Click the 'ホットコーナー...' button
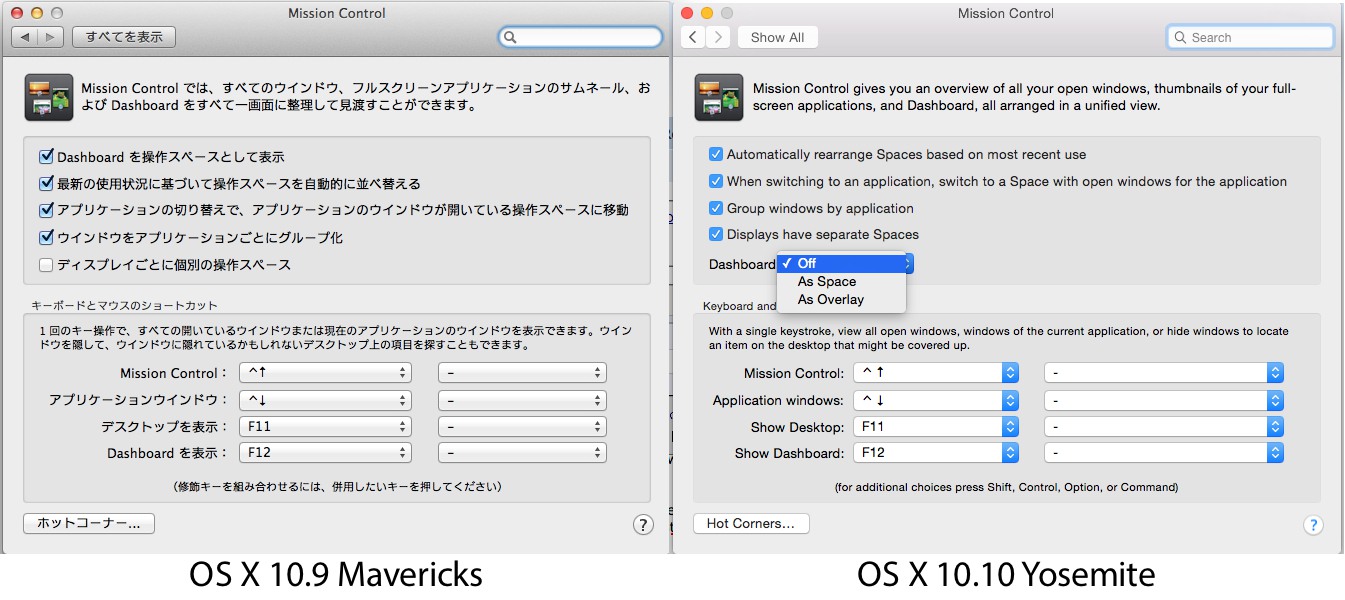Image resolution: width=1345 pixels, height=600 pixels. (89, 523)
